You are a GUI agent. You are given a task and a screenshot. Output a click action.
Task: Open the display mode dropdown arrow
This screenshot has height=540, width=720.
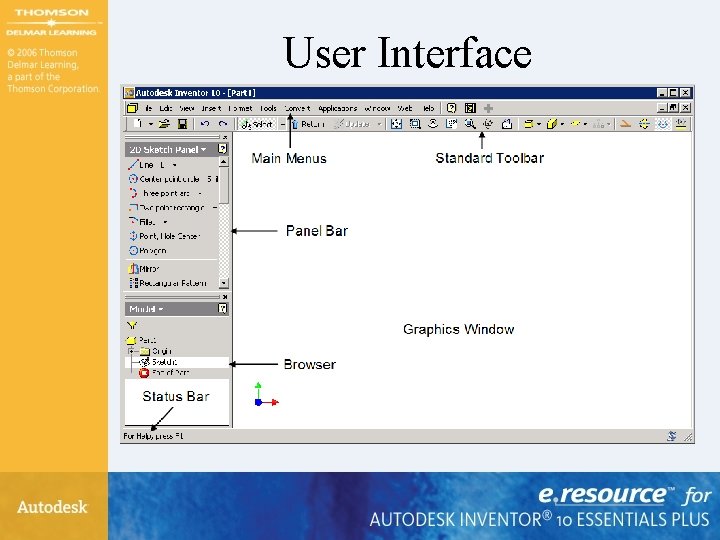[539, 124]
